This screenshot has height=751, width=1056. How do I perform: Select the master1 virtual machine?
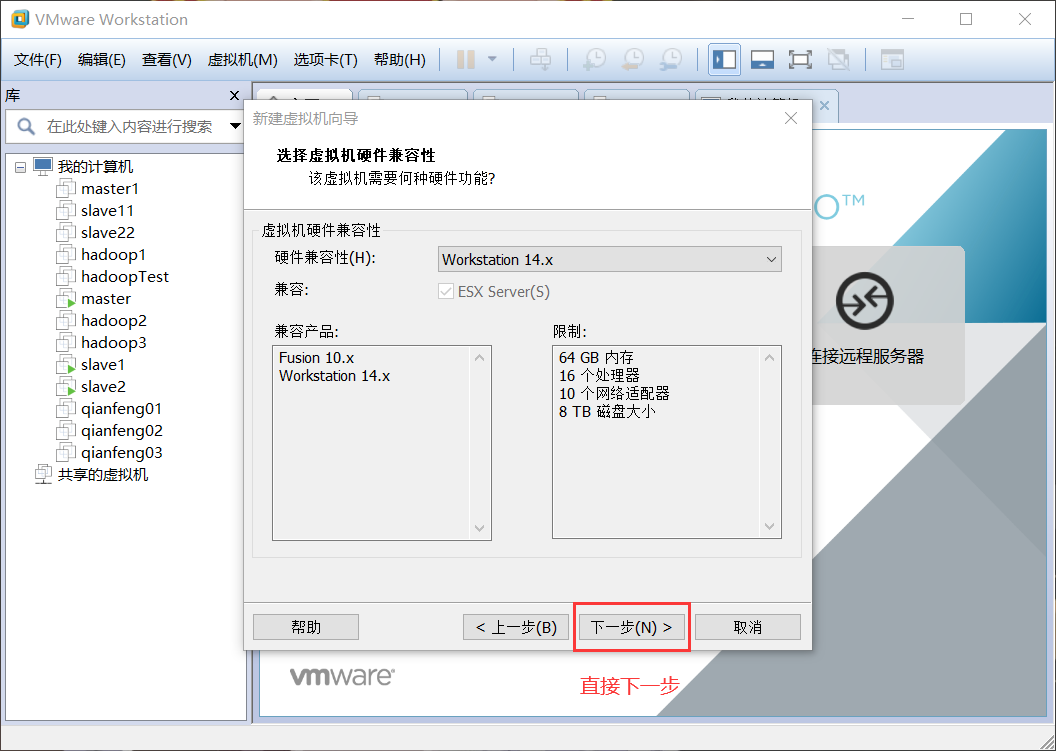[110, 189]
